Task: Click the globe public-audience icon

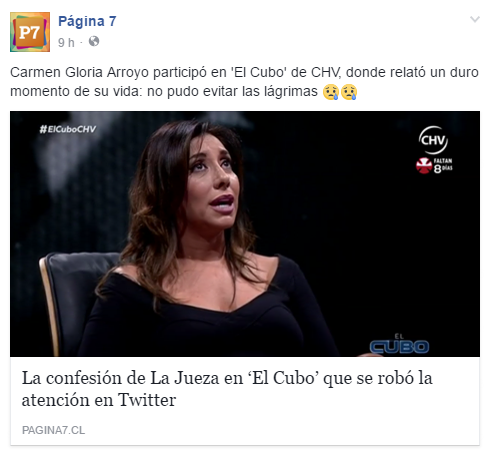Action: click(94, 42)
